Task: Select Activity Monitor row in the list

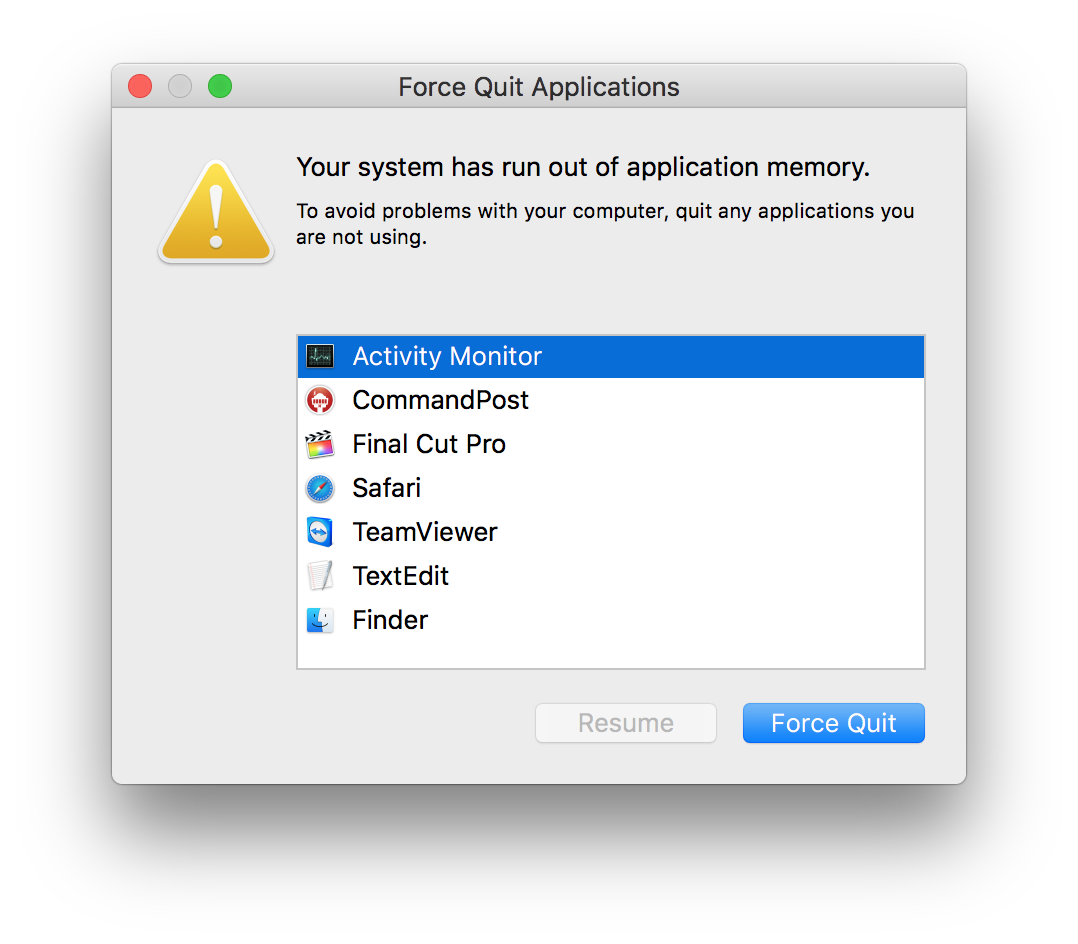Action: (610, 356)
